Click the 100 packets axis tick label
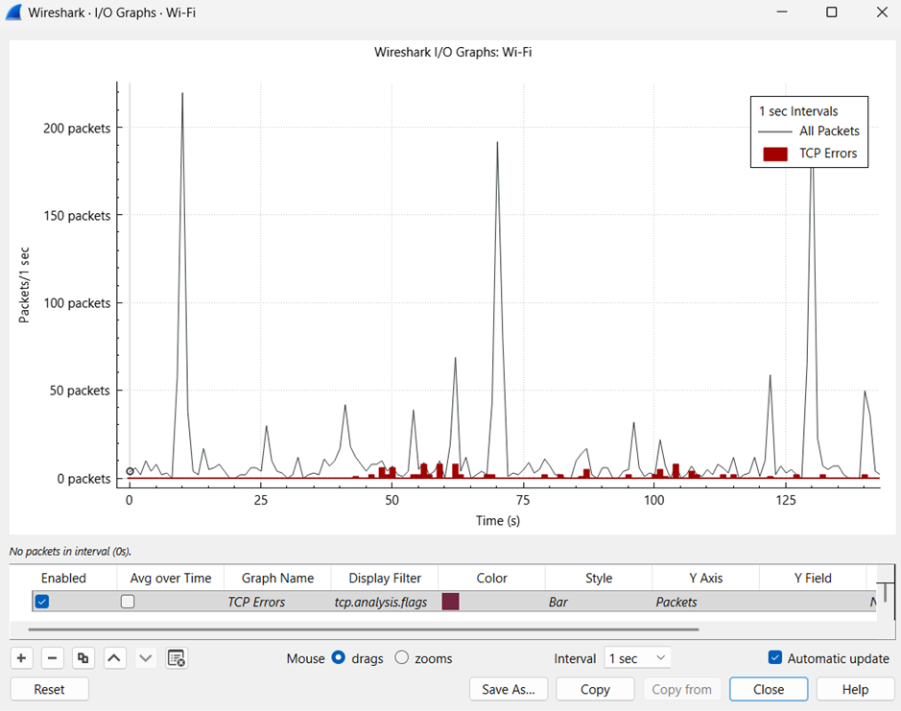This screenshot has height=711, width=901. [76, 303]
